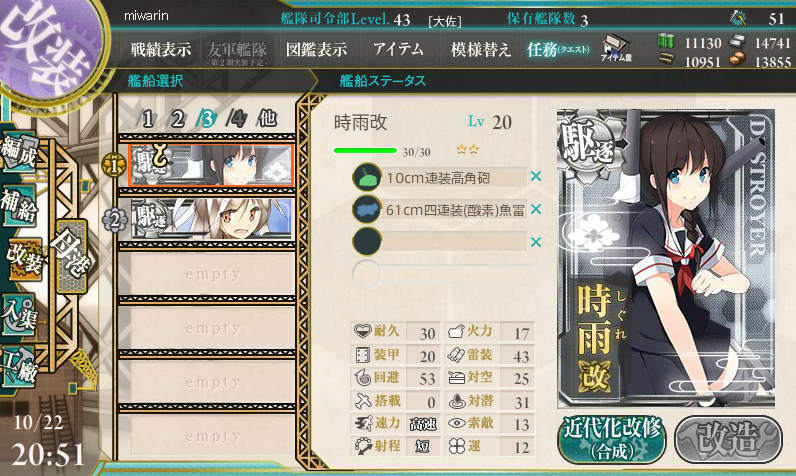The height and width of the screenshot is (476, 796).
Task: Open the 図鑑表示 encyclopedia menu
Action: (x=316, y=49)
